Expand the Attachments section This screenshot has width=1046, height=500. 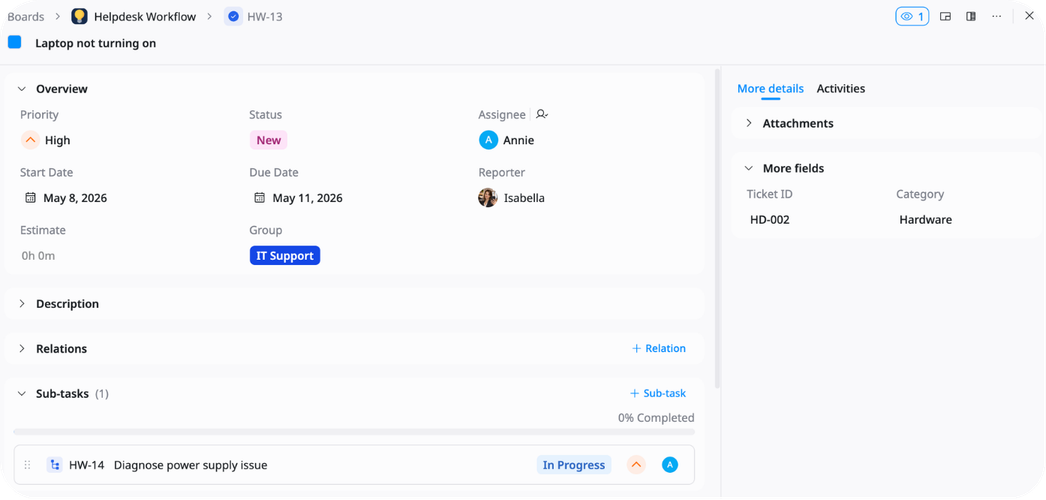(749, 123)
